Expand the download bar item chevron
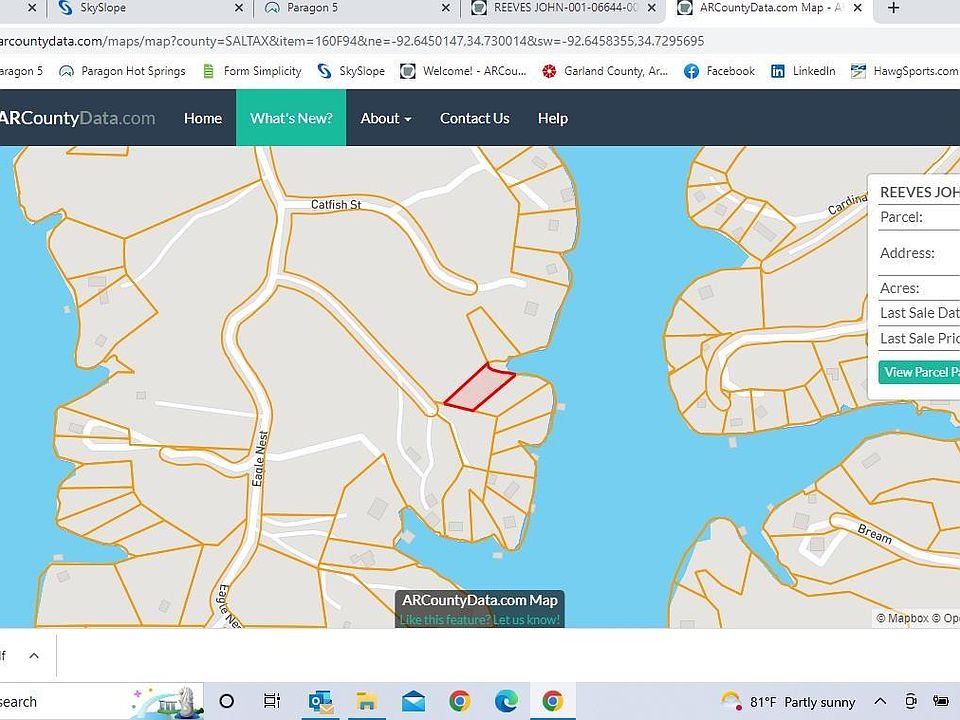 point(33,656)
